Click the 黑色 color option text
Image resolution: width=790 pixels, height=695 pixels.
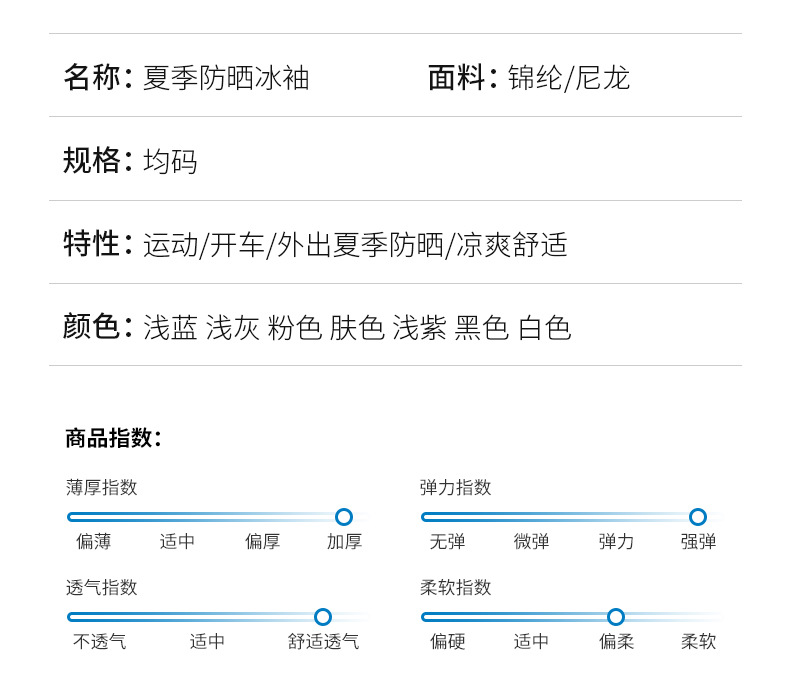[x=482, y=328]
